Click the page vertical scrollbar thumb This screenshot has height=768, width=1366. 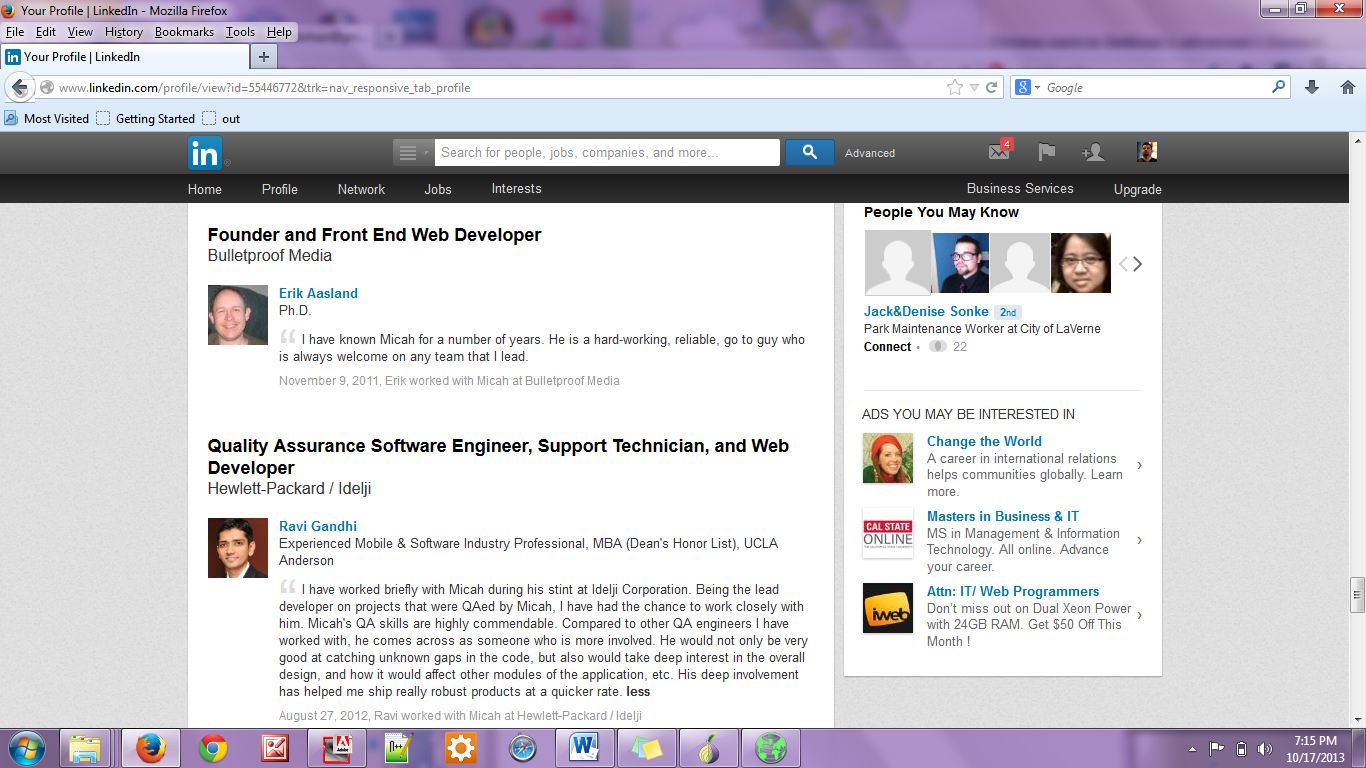[1357, 594]
